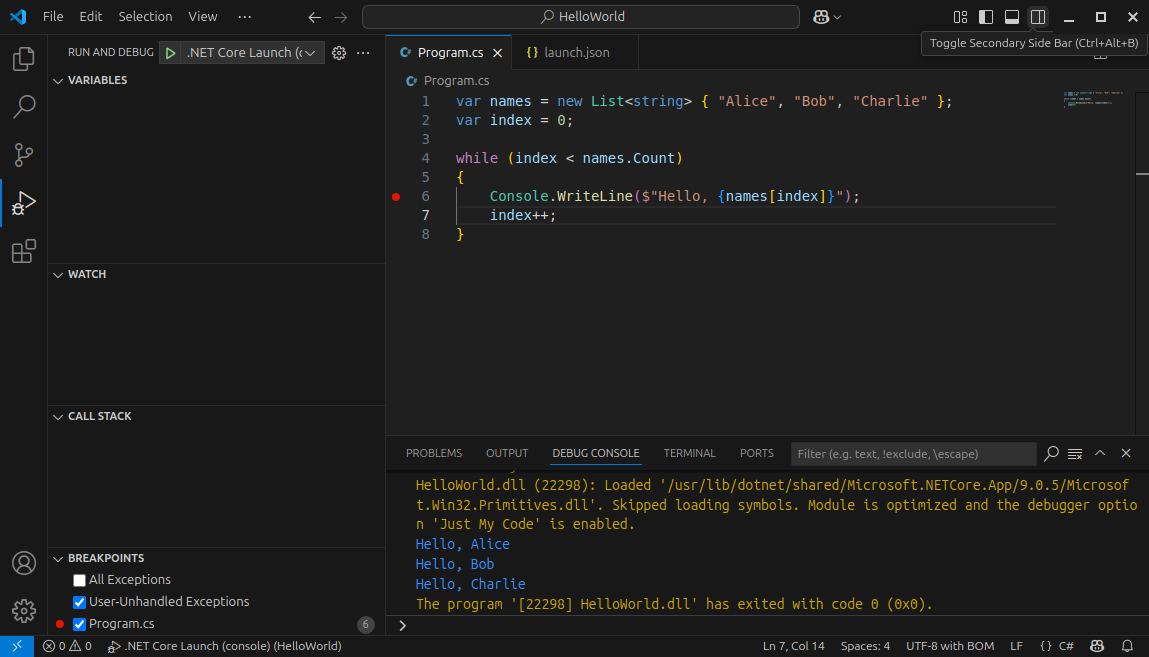Disable the Program.cs breakpoint checkbox
1149x657 pixels.
[x=79, y=624]
